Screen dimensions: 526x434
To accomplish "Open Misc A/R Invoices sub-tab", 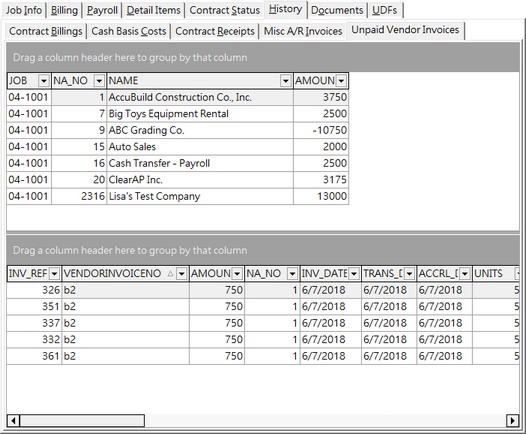I will (303, 31).
